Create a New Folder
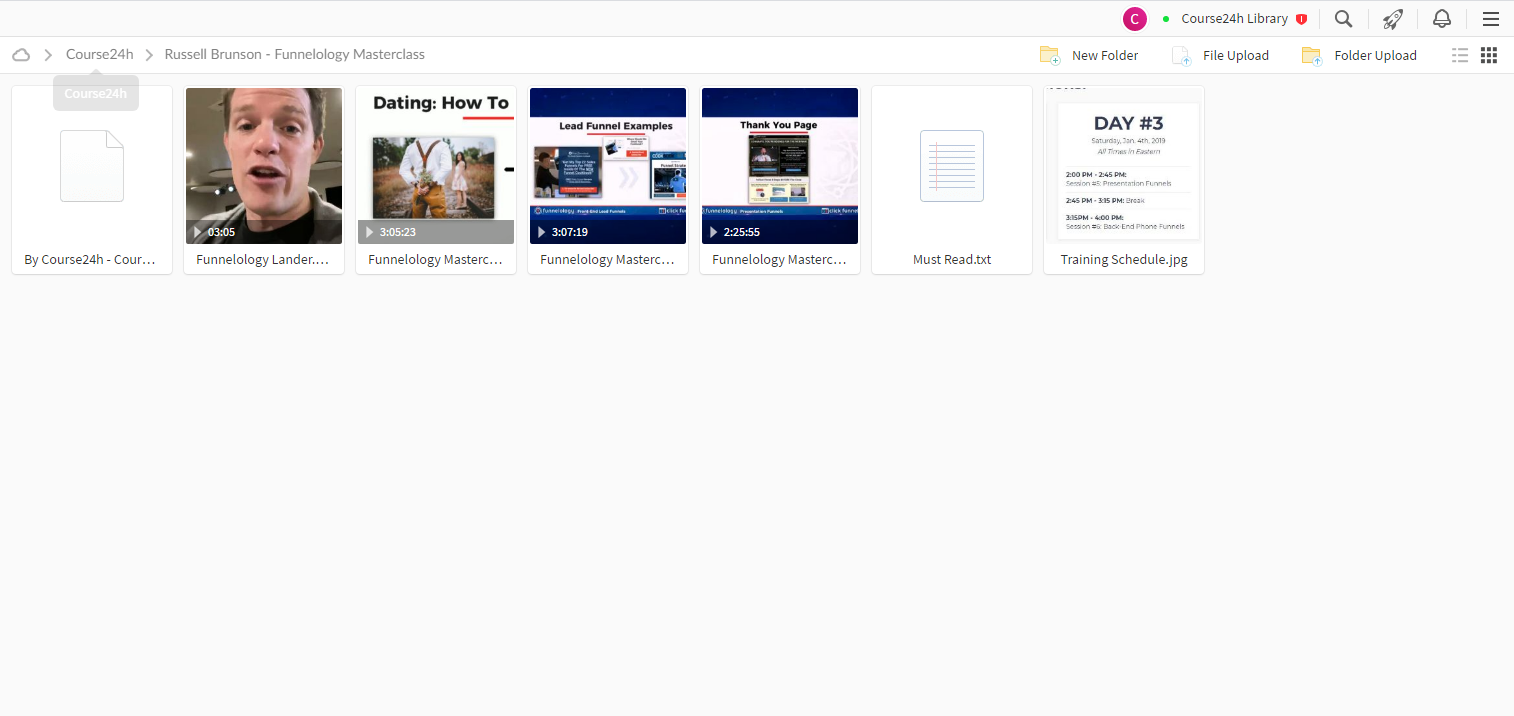This screenshot has width=1514, height=716. coord(1089,55)
